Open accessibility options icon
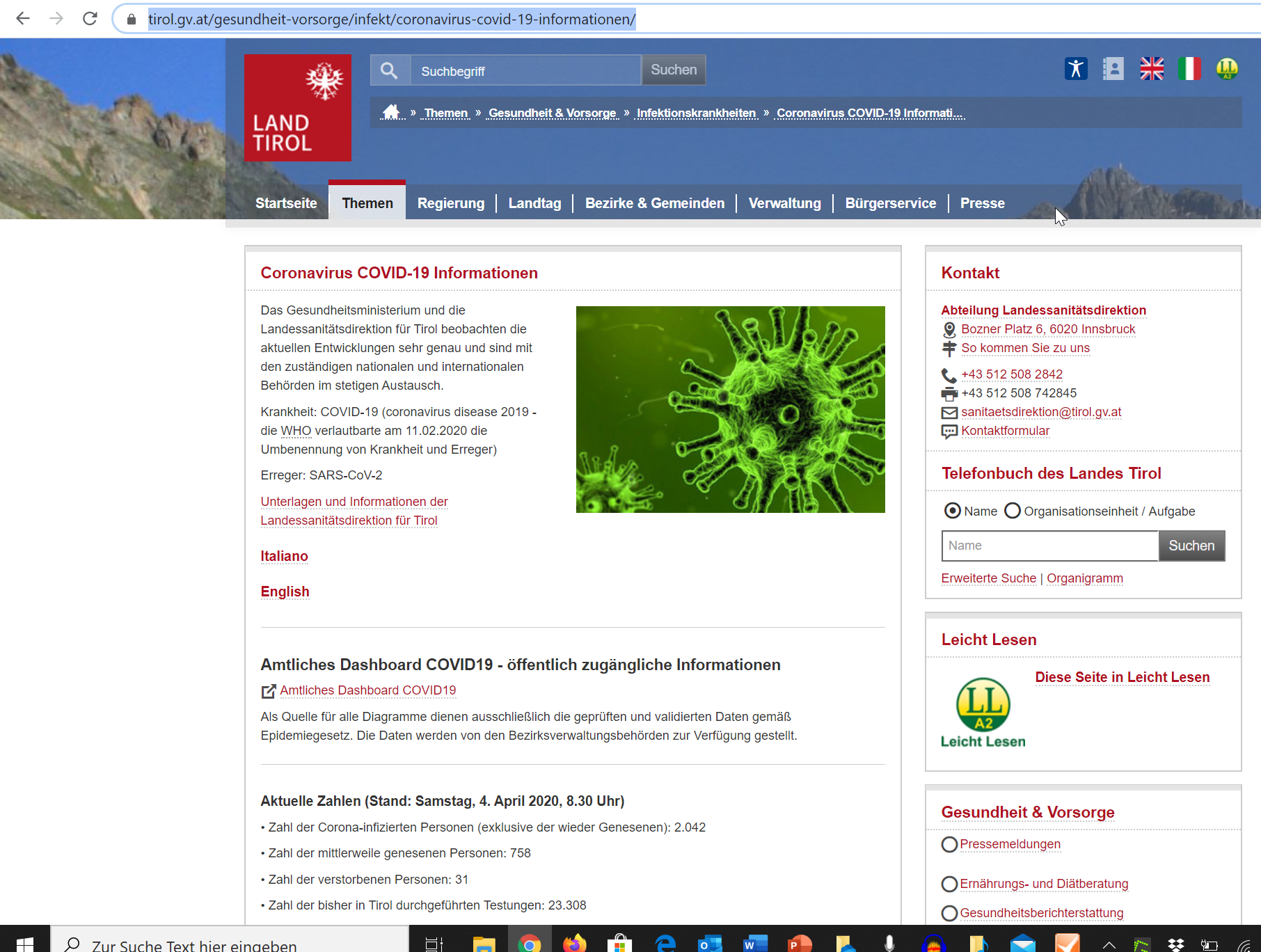This screenshot has width=1261, height=952. pos(1076,68)
